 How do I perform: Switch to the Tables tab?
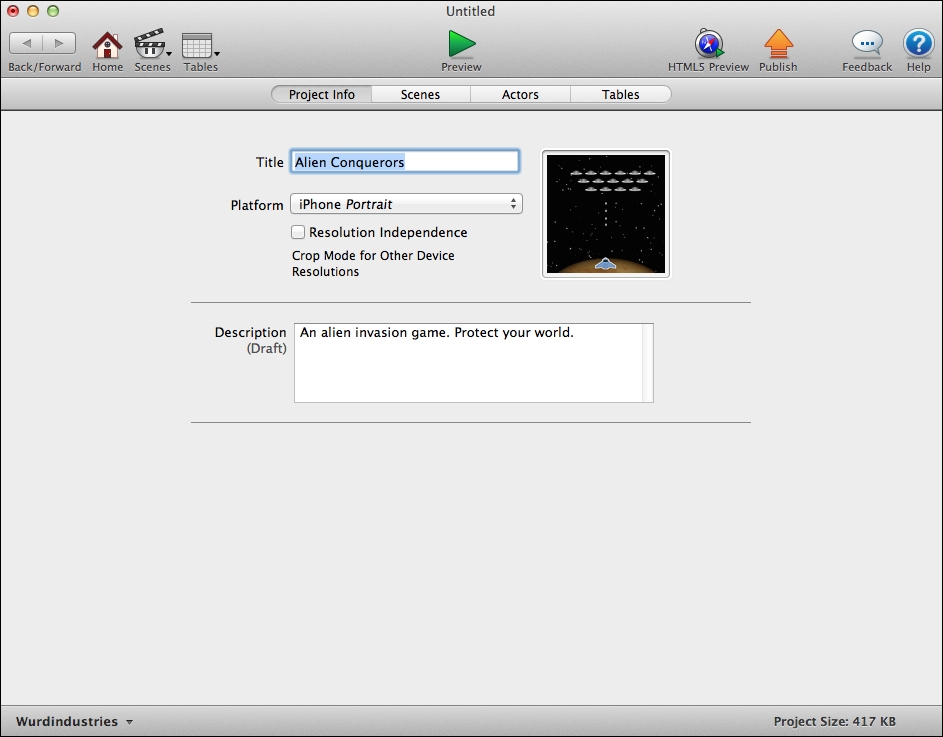click(621, 94)
